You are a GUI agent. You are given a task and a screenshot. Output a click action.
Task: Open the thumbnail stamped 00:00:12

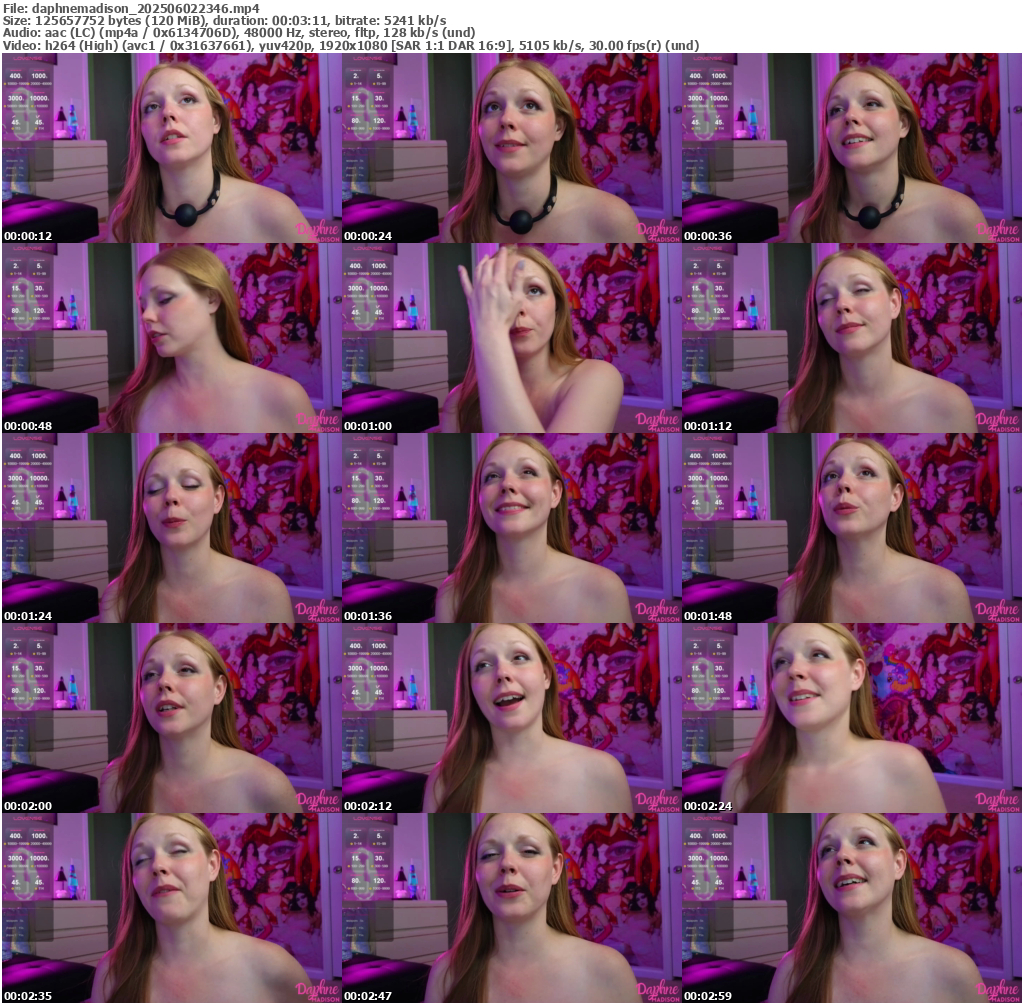click(171, 148)
